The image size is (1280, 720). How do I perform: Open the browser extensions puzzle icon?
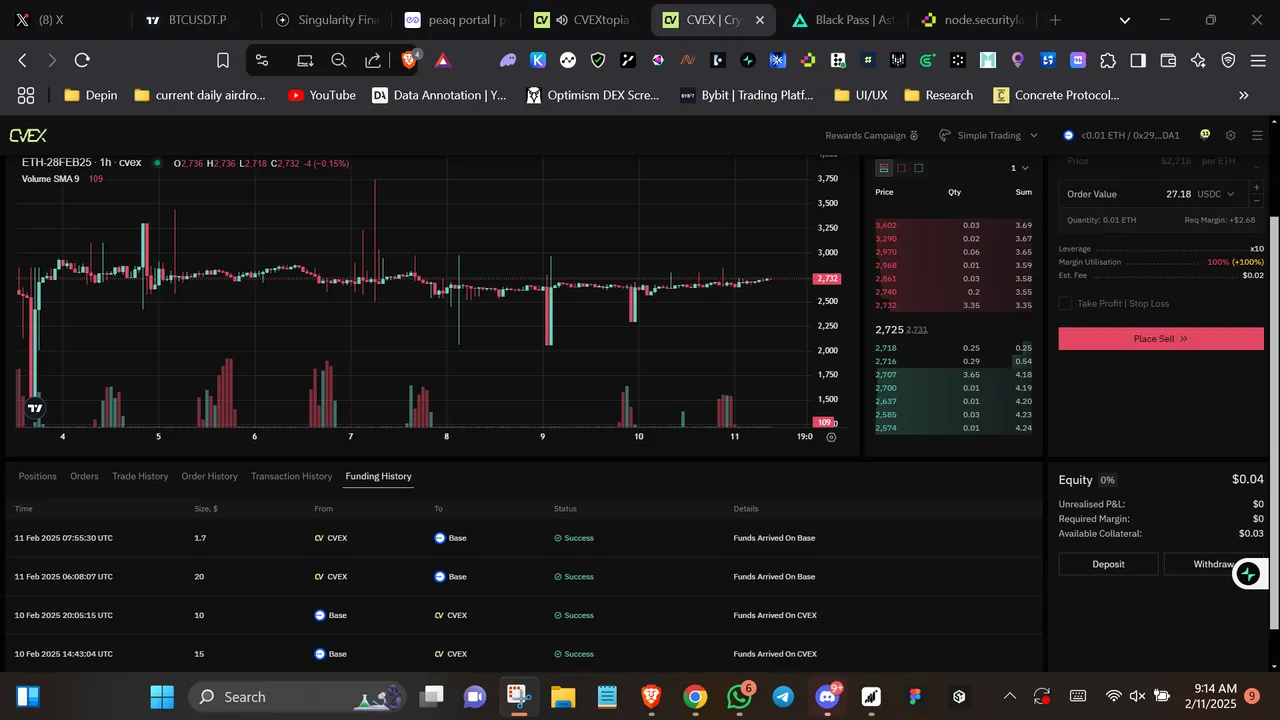[1107, 61]
